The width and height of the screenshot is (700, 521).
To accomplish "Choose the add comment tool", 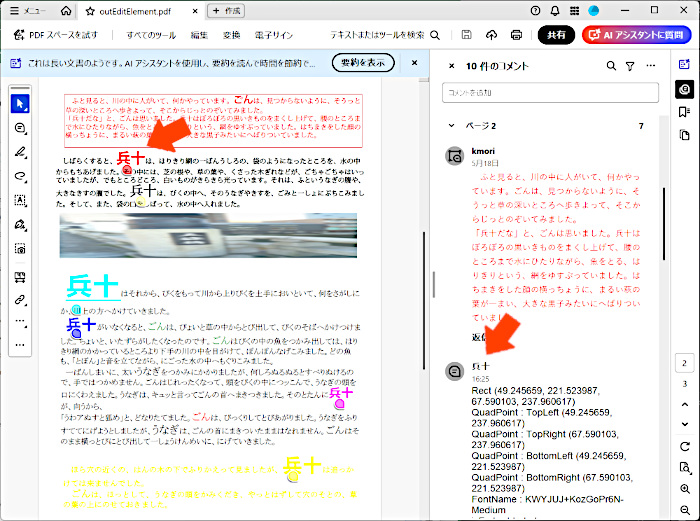I will [x=20, y=128].
